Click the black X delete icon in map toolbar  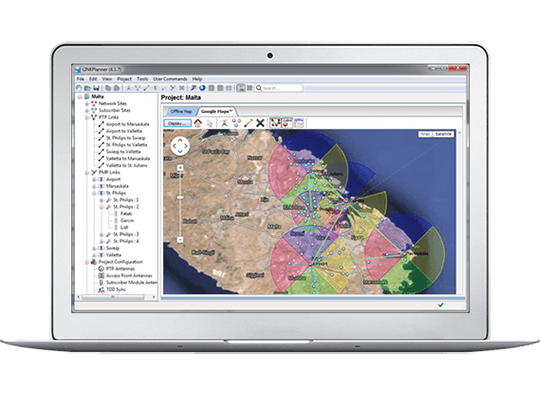click(x=260, y=123)
